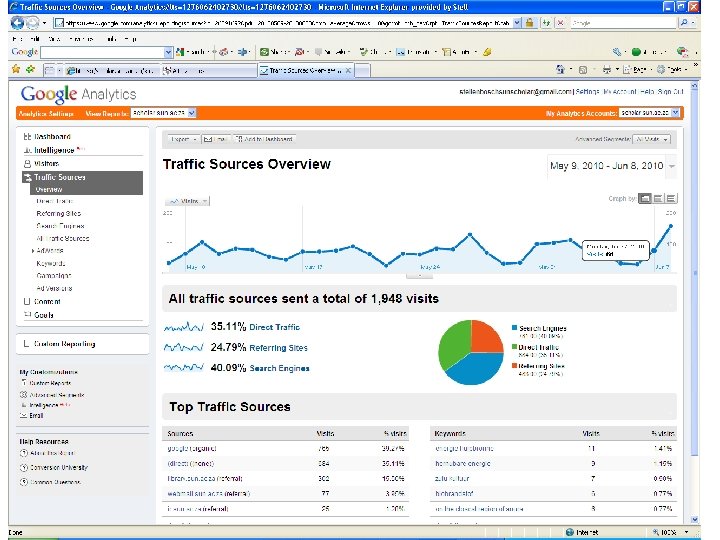Open the address bar URL dropdown
Viewport: 720px width, 540px height.
point(518,22)
